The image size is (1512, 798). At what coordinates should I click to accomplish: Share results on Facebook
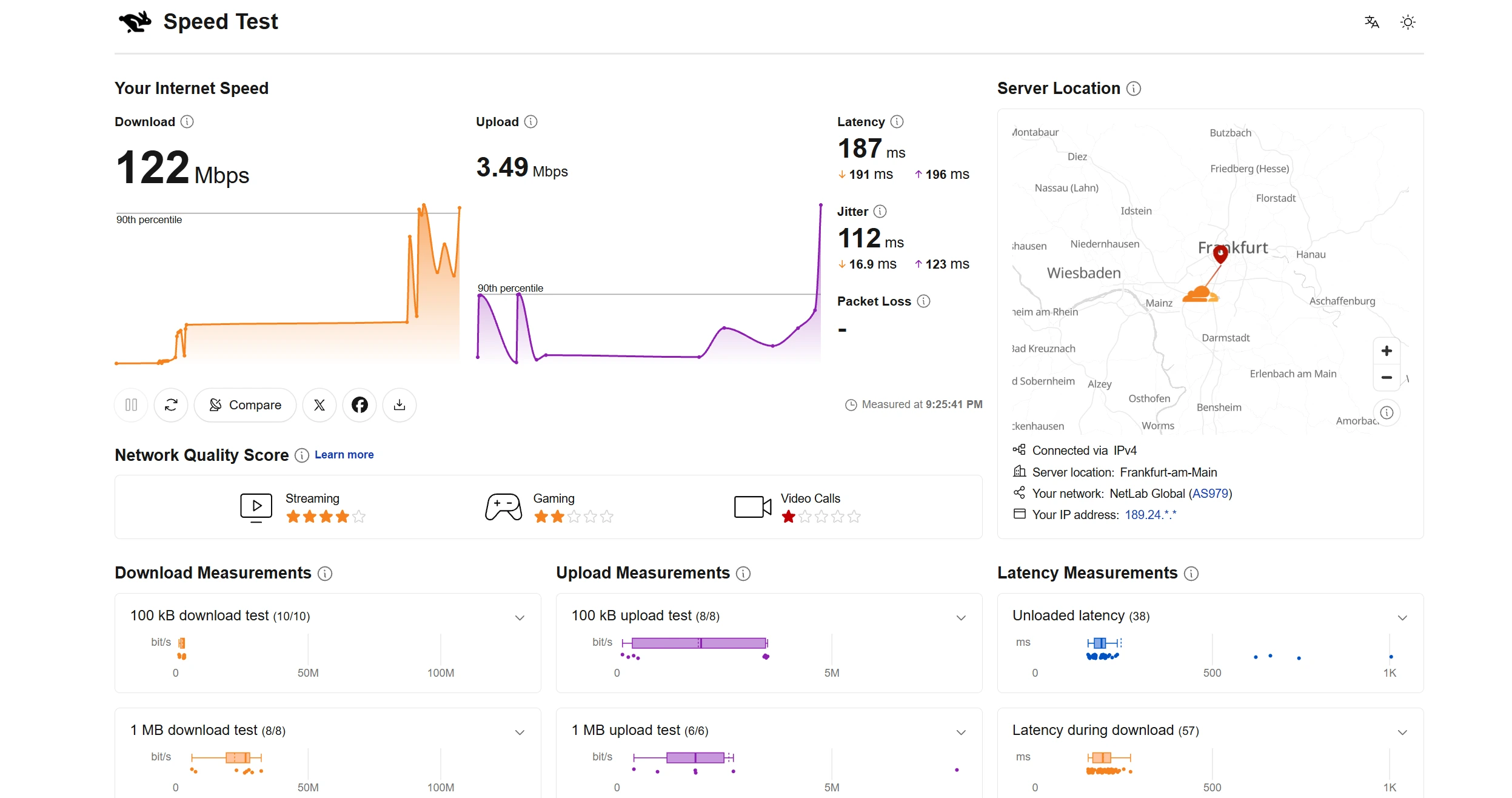(360, 404)
